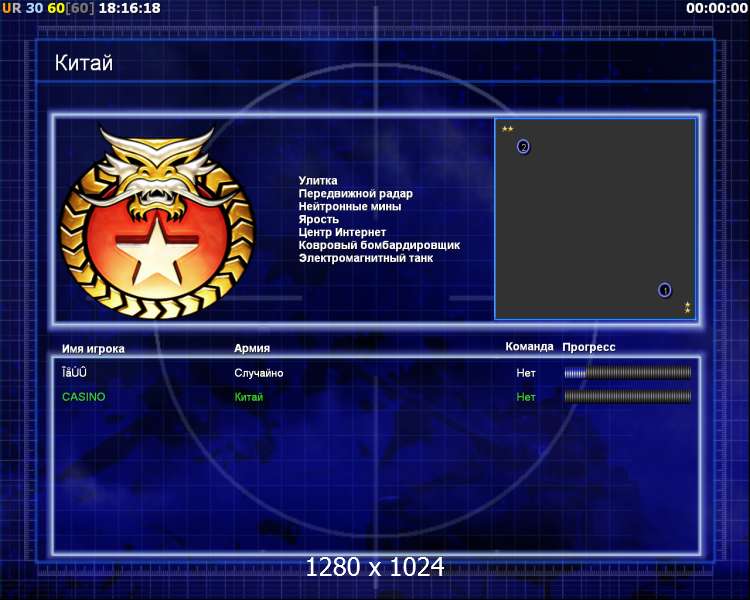
Task: Click the Нейтронные мины feature line
Action: [x=350, y=206]
